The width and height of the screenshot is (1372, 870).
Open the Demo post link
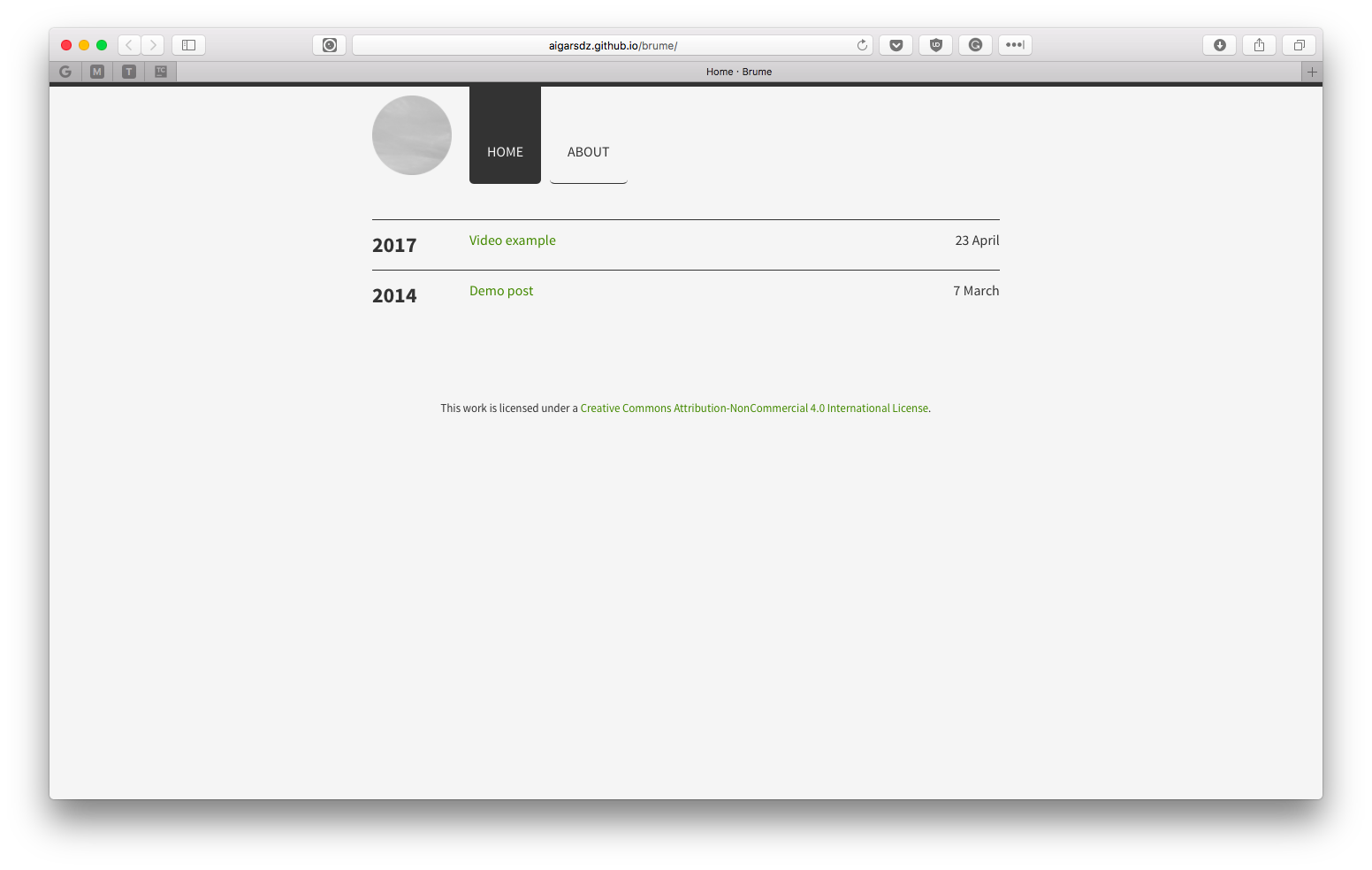coord(501,291)
